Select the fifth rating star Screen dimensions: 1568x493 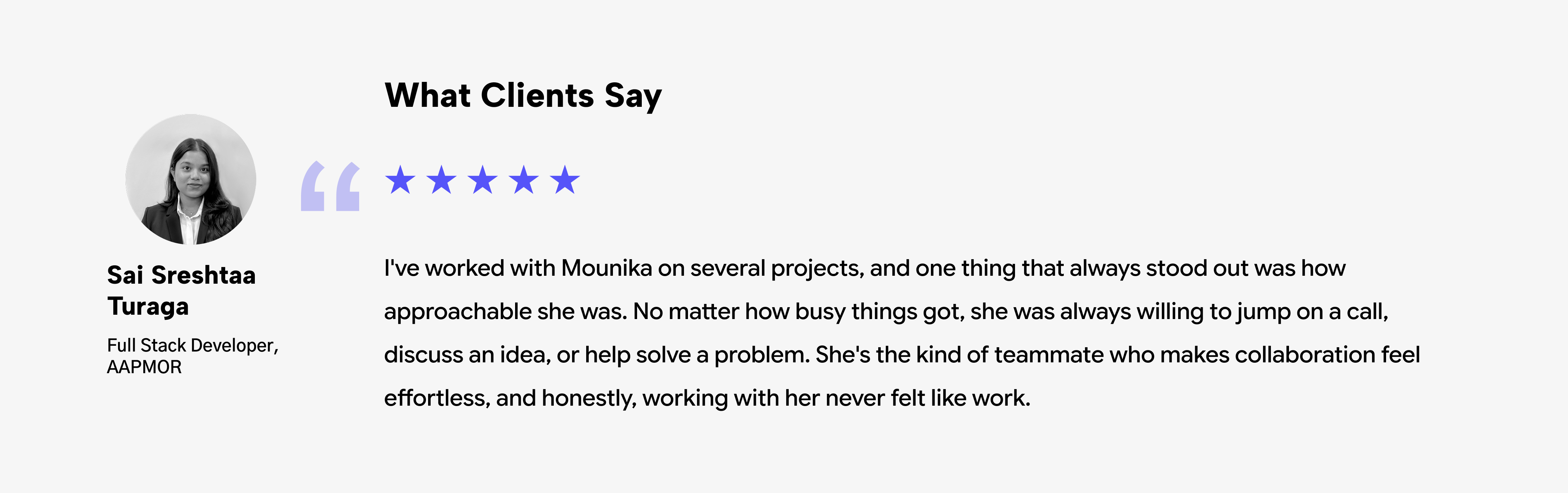[x=565, y=180]
